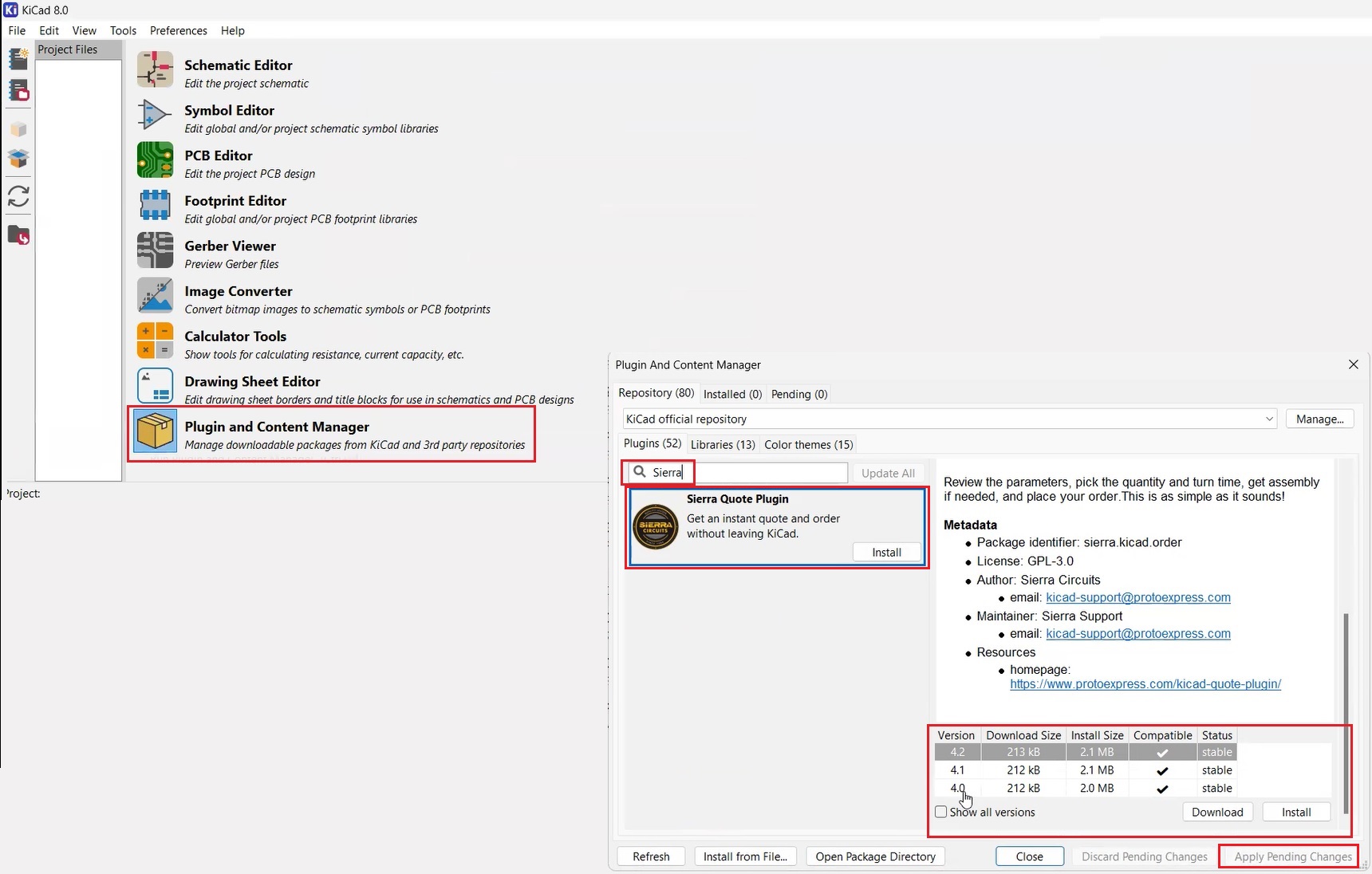Open the View menu
The width and height of the screenshot is (1372, 874).
85,30
